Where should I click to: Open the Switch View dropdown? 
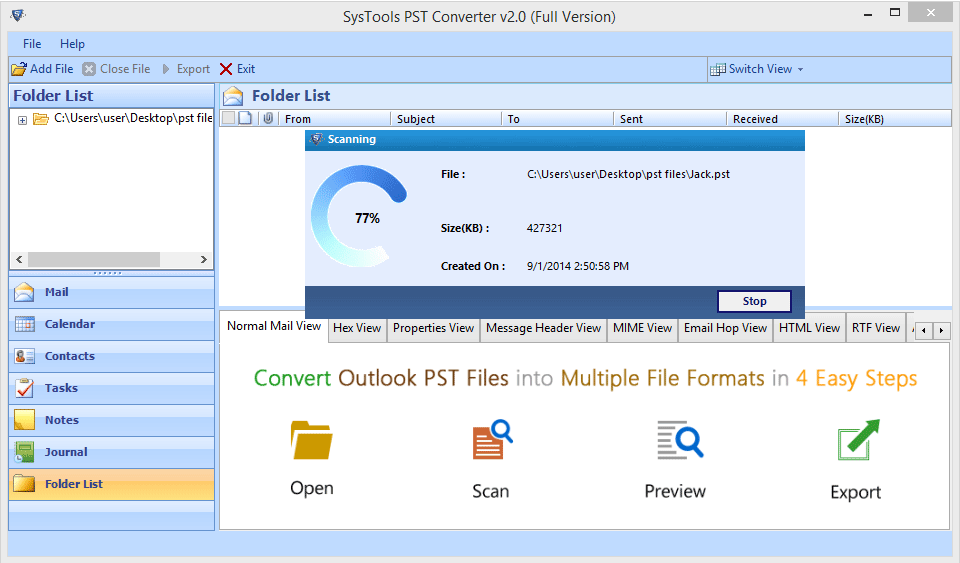[757, 69]
